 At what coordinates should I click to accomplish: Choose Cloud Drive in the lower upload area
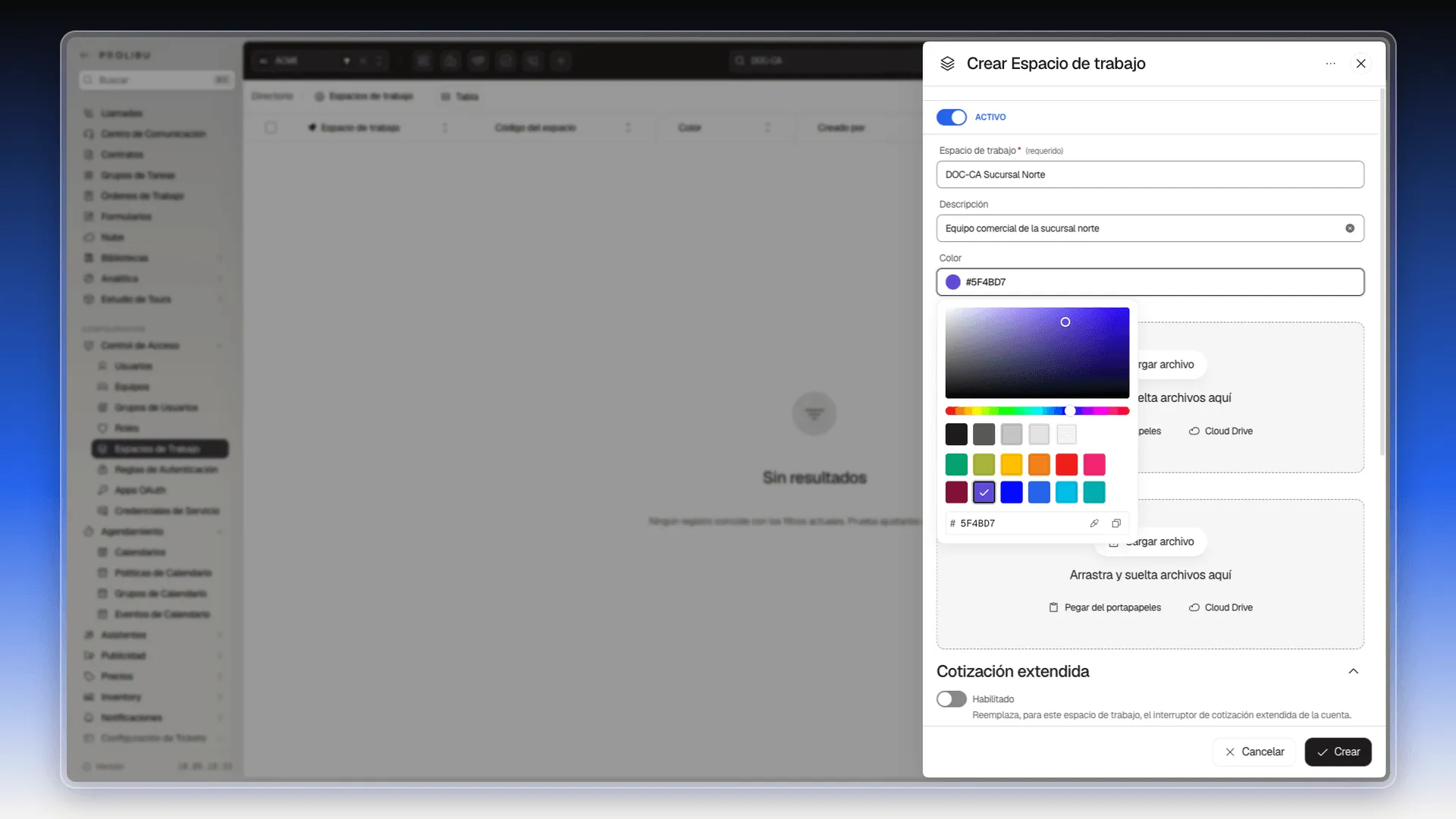pos(1221,607)
